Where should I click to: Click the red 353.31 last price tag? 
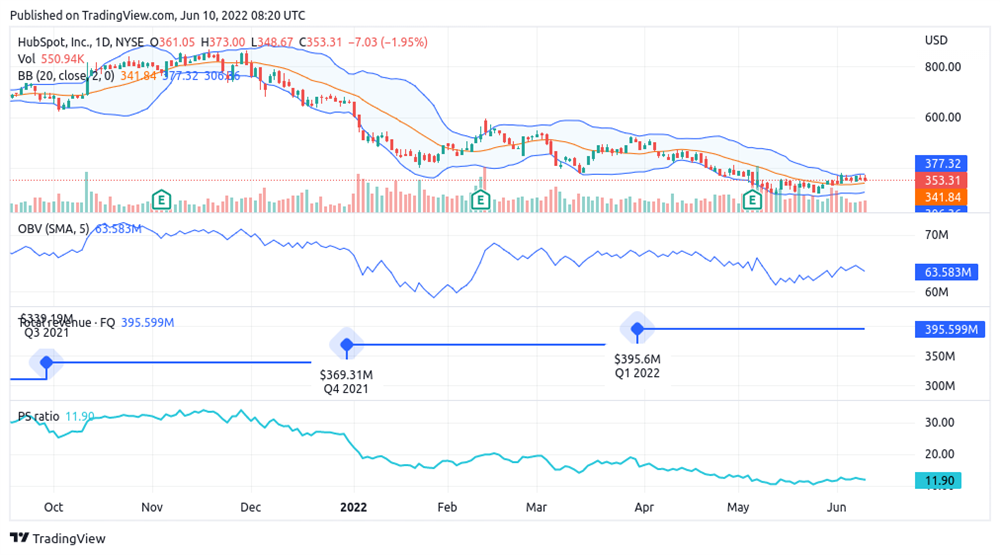[945, 181]
